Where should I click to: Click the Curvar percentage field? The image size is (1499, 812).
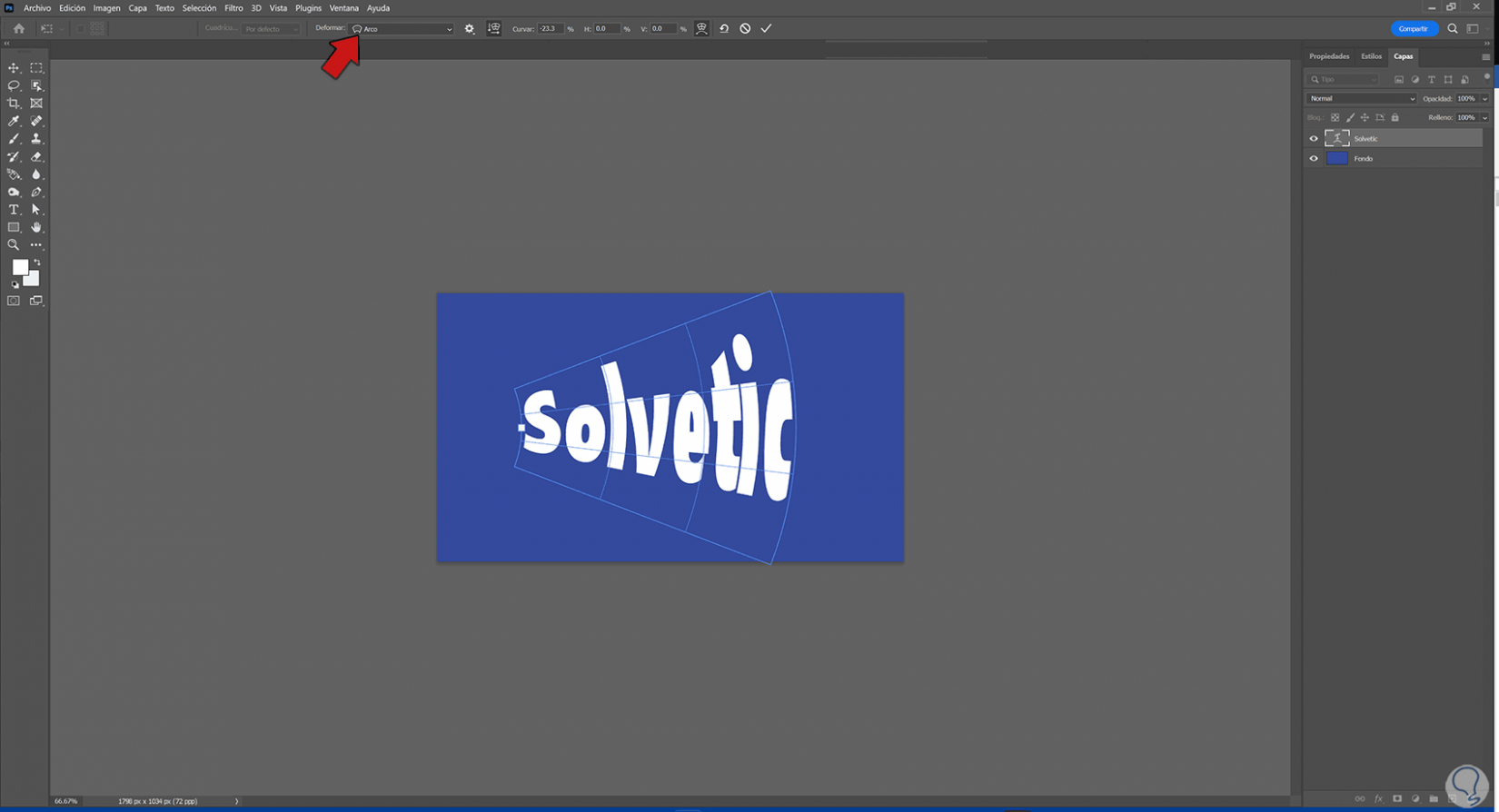pyautogui.click(x=551, y=29)
